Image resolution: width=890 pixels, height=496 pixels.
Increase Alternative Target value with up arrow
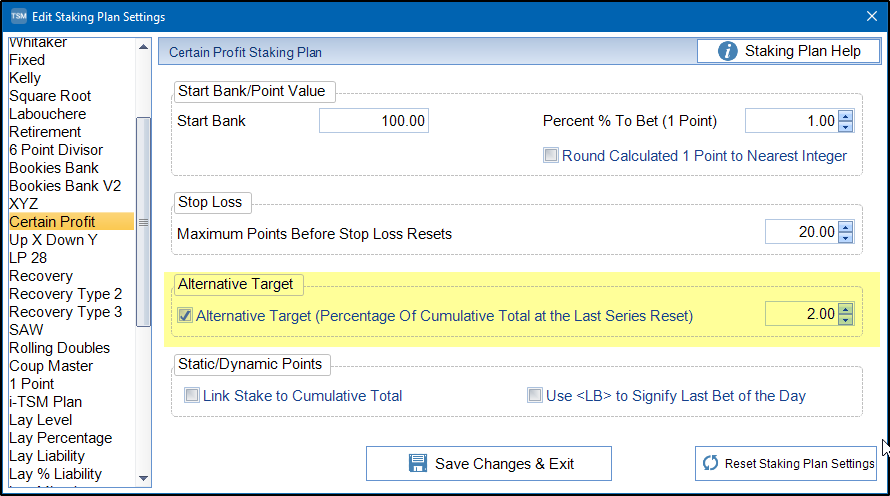tap(846, 309)
